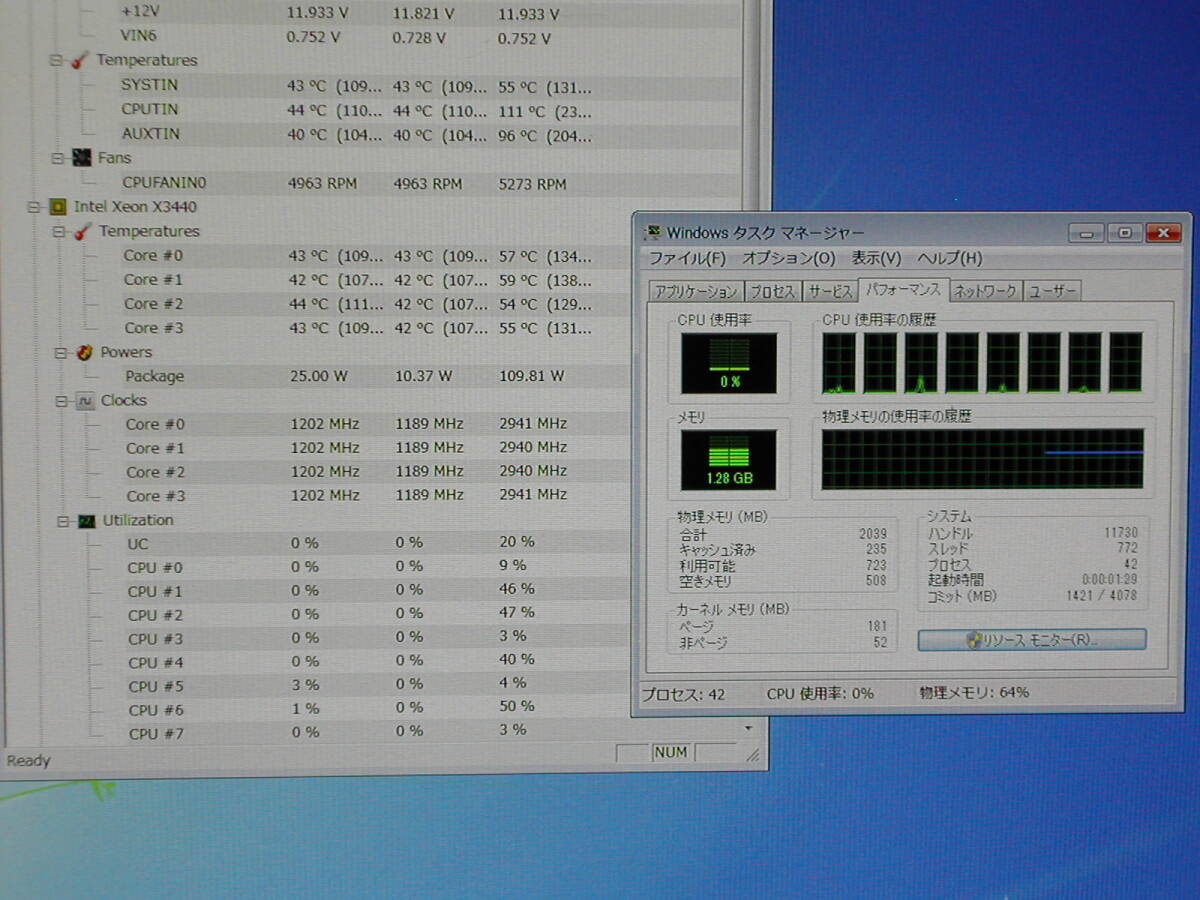Click the 109.81 W max power value
Viewport: 1200px width, 900px height.
(532, 376)
